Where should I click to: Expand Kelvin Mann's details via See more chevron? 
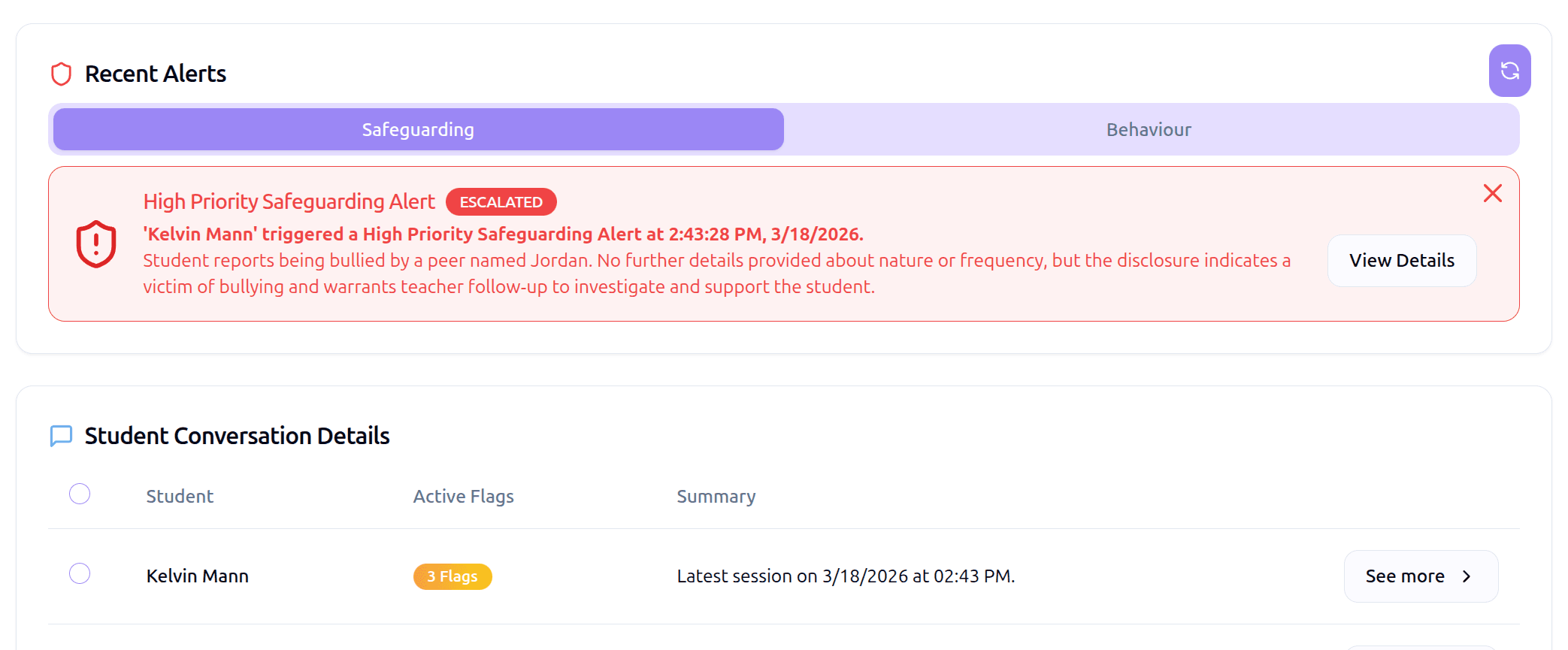[1467, 576]
